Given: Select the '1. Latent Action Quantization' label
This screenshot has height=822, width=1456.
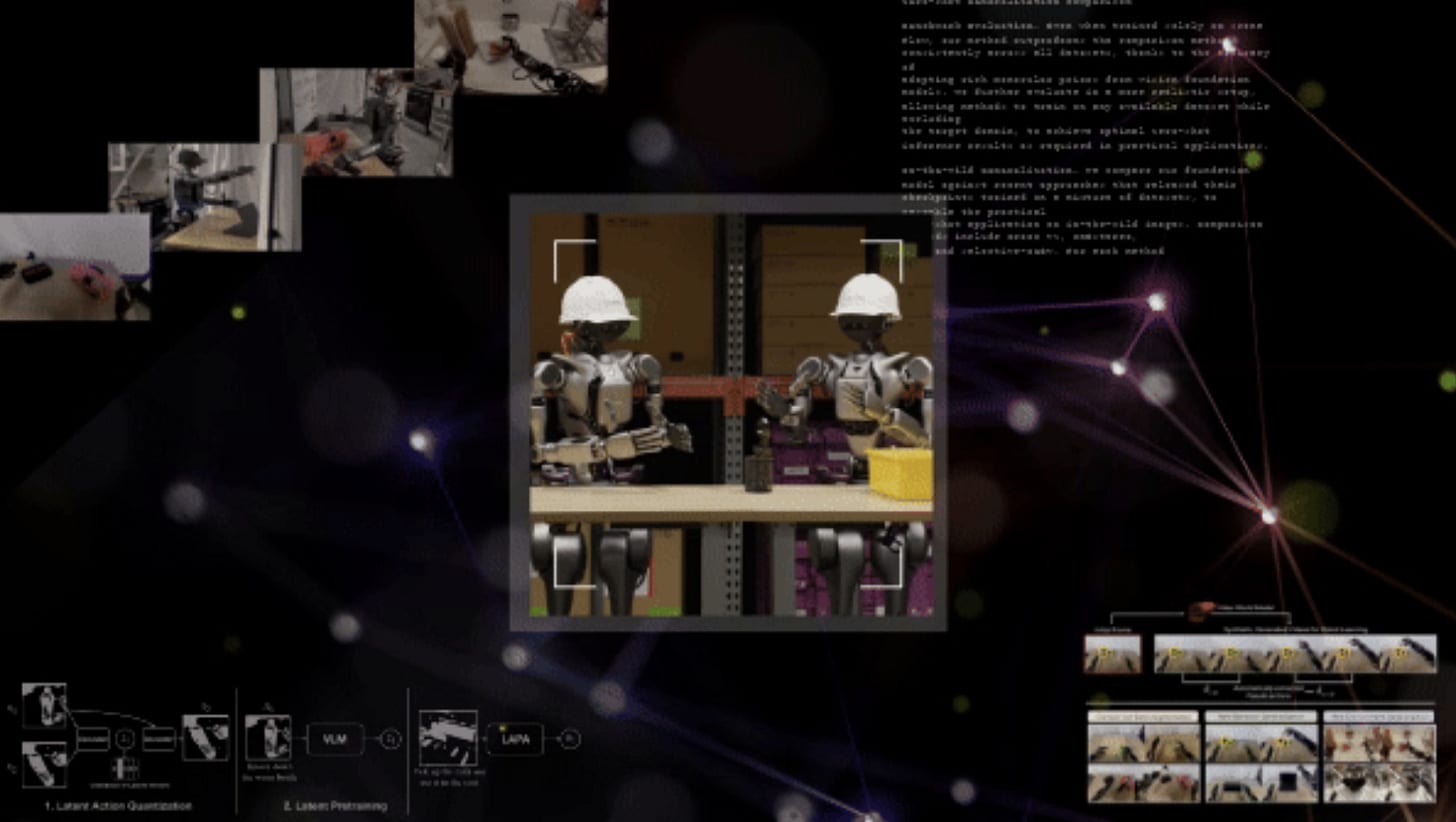Looking at the screenshot, I should [118, 805].
